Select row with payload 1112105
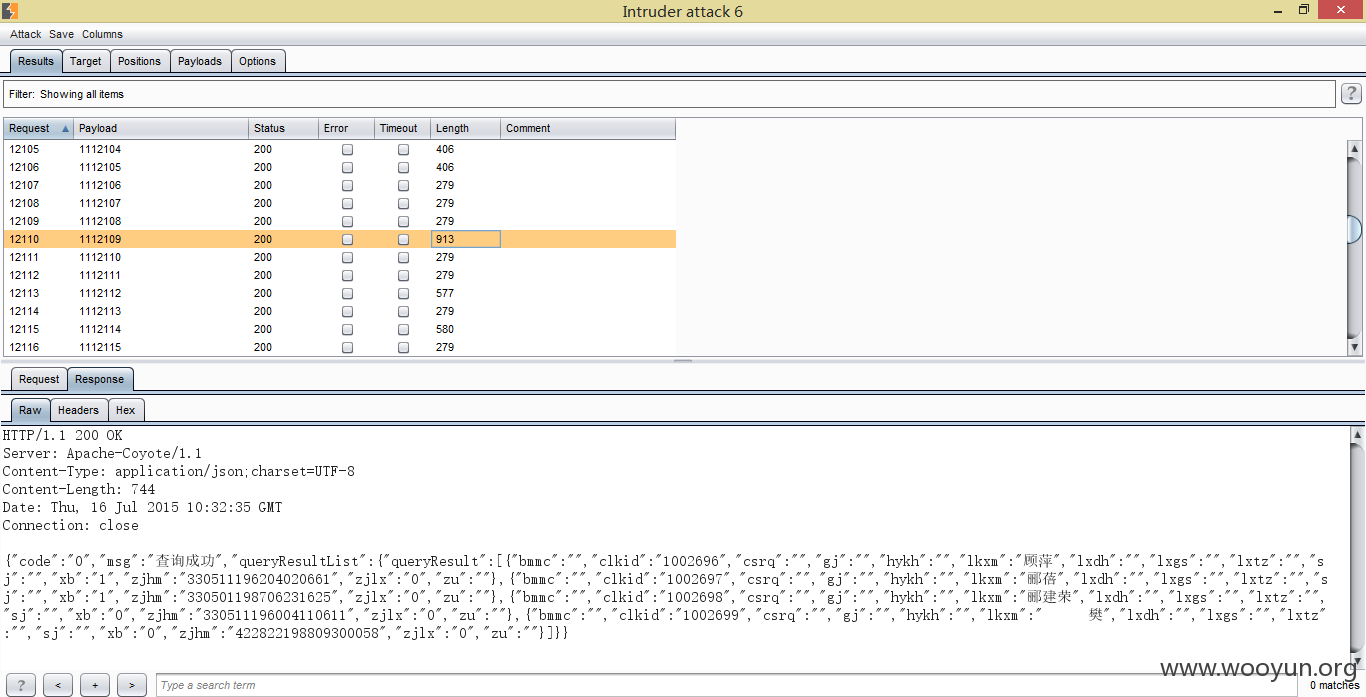 pos(340,167)
